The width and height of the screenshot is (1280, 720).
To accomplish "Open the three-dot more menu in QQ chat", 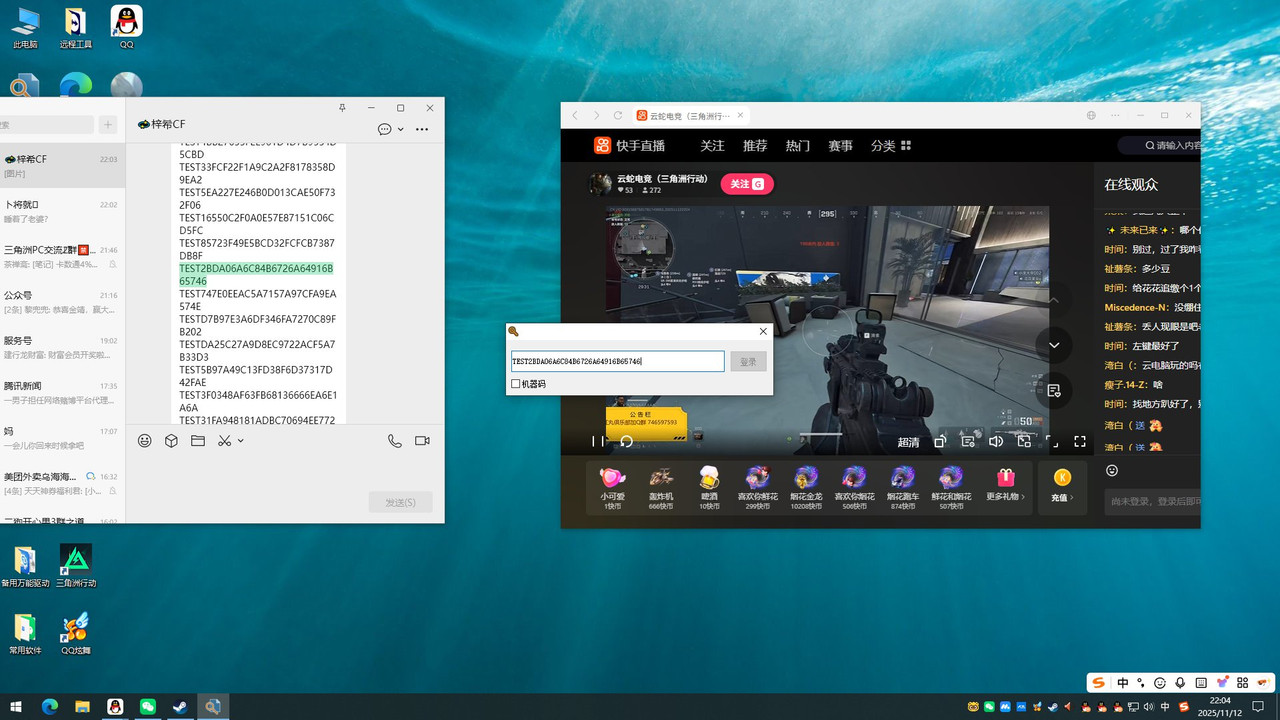I will (422, 129).
